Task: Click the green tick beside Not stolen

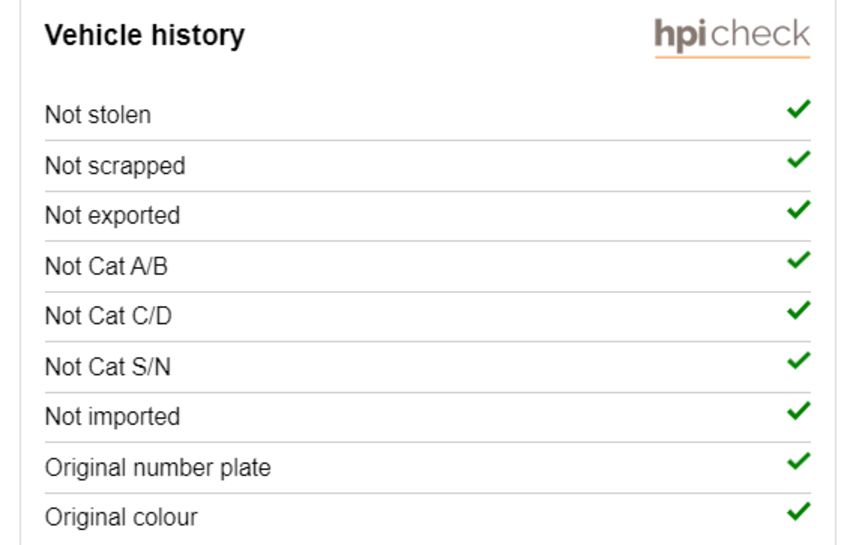Action: tap(799, 109)
